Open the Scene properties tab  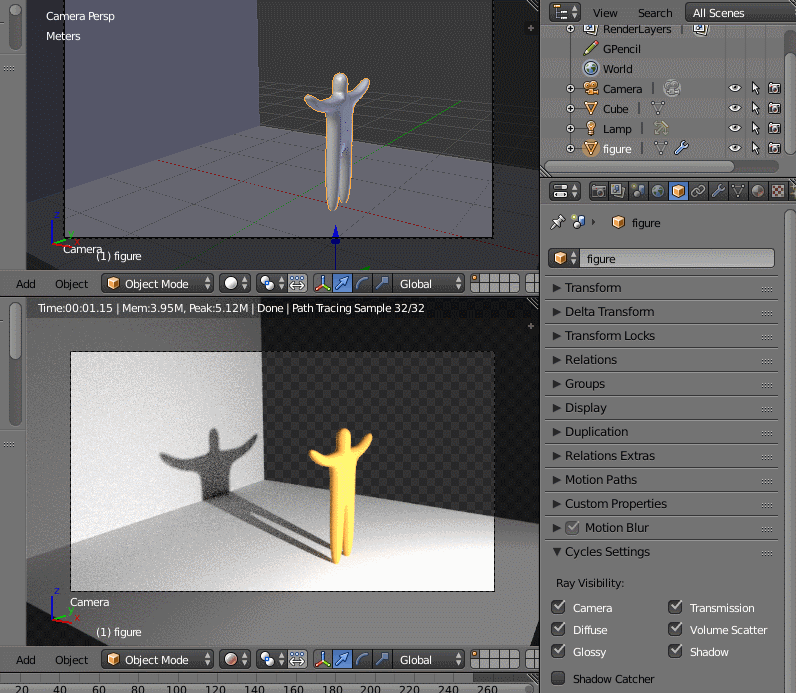coord(638,191)
